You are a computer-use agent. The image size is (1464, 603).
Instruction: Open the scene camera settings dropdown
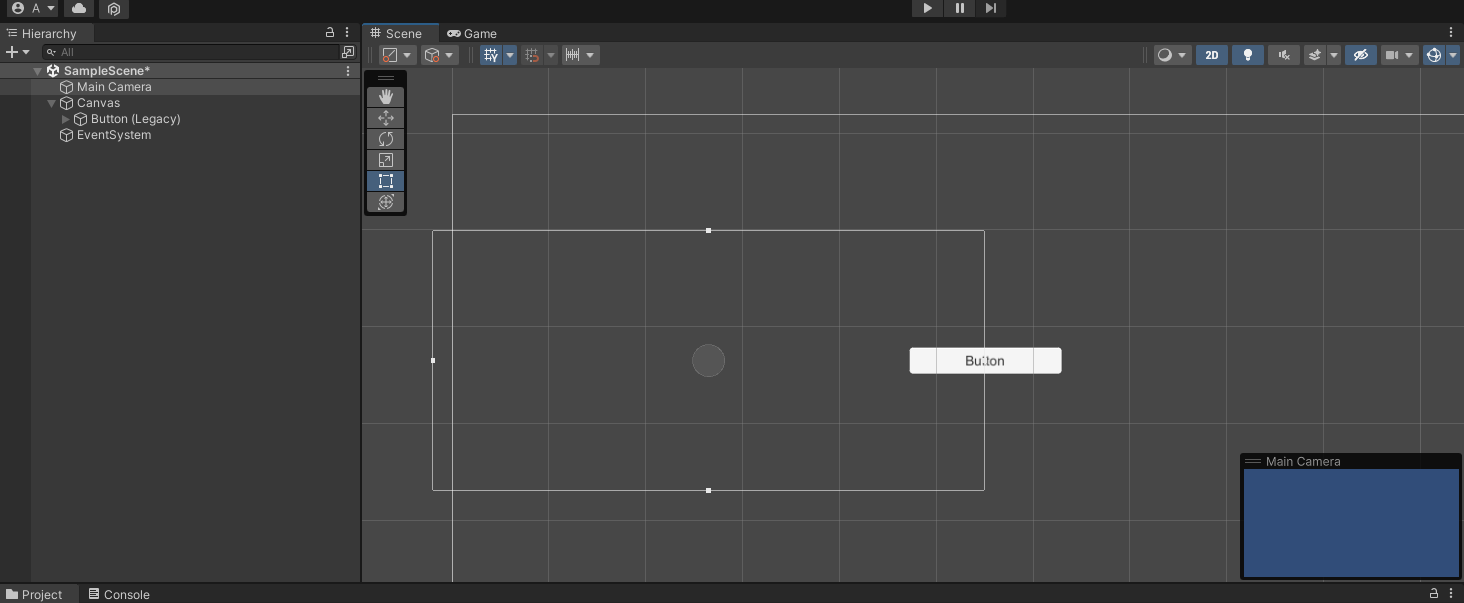pos(1399,55)
